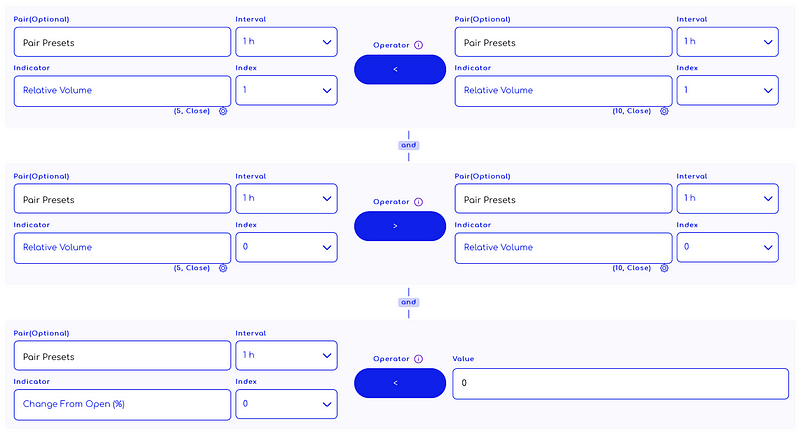The height and width of the screenshot is (436, 800).
Task: Open second condition right Interval 1h dropdown
Action: click(x=728, y=198)
